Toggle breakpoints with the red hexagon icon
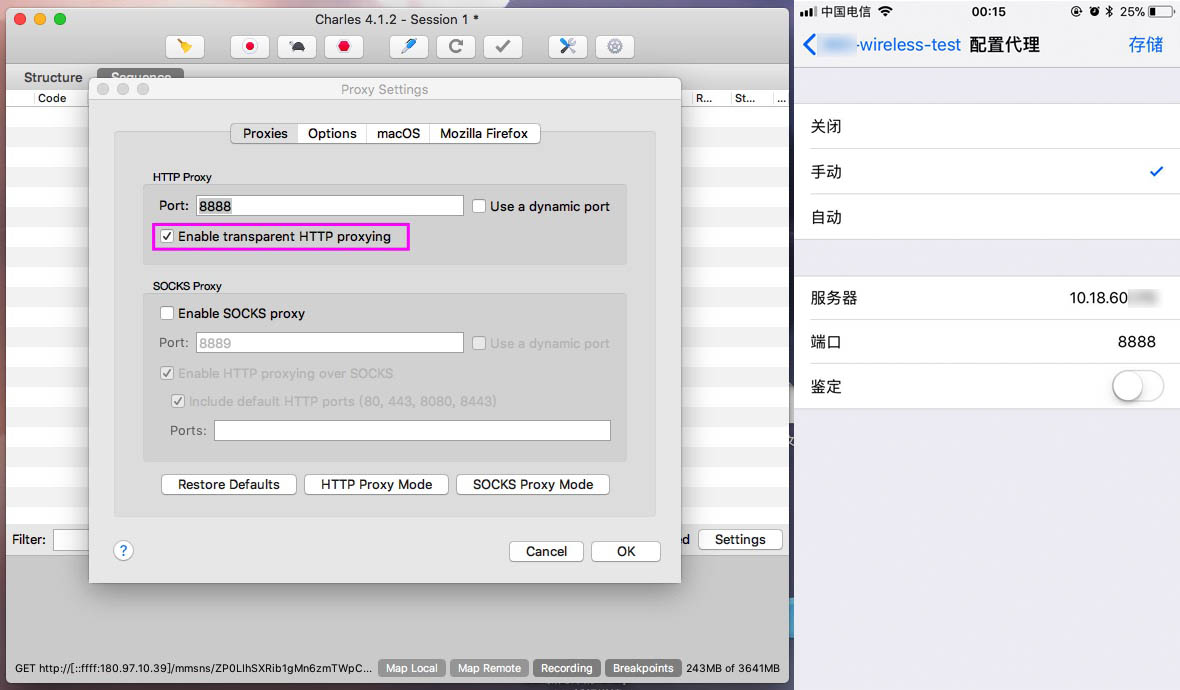Viewport: 1180px width, 690px height. tap(344, 47)
